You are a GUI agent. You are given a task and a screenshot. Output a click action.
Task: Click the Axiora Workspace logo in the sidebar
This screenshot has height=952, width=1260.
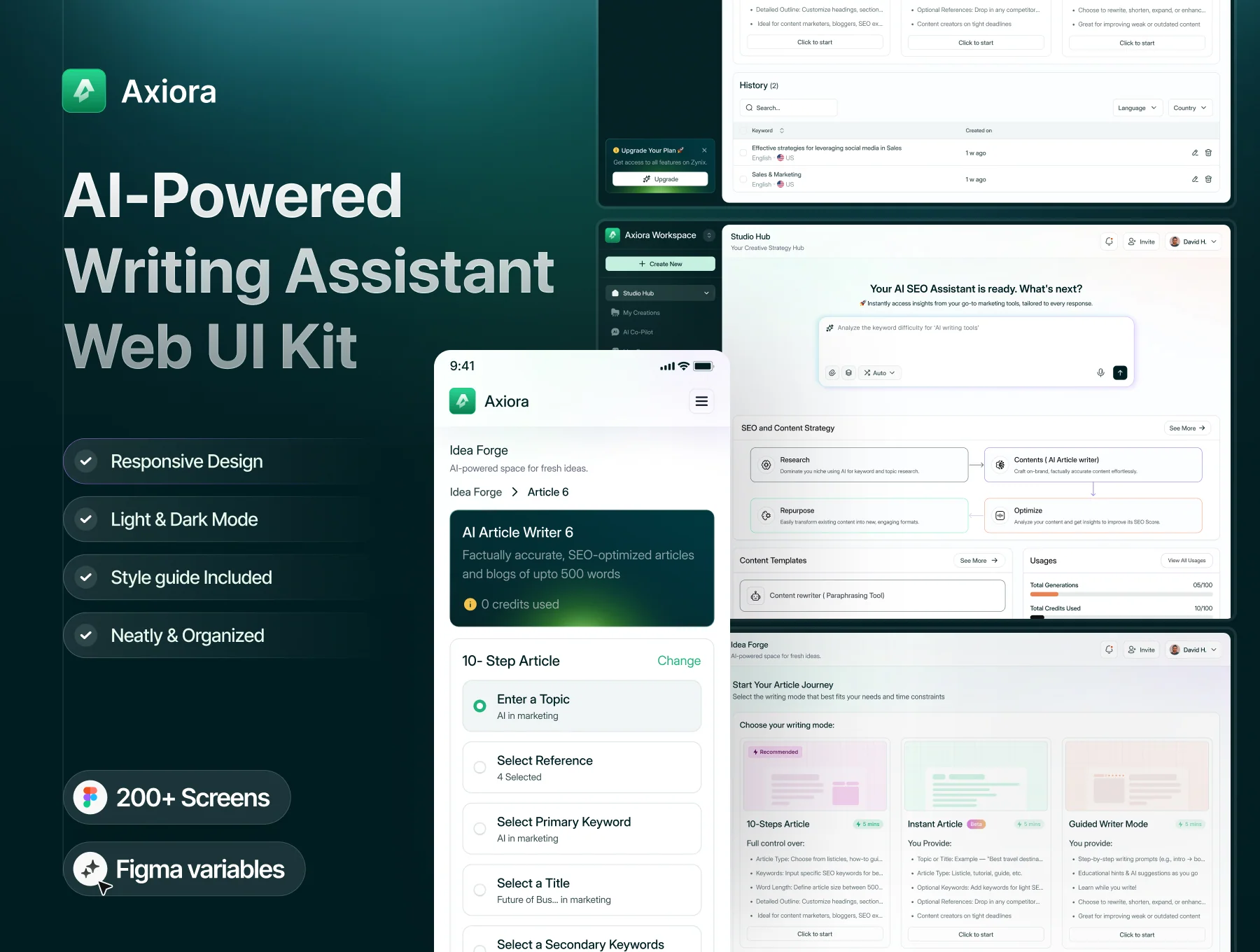(x=612, y=235)
